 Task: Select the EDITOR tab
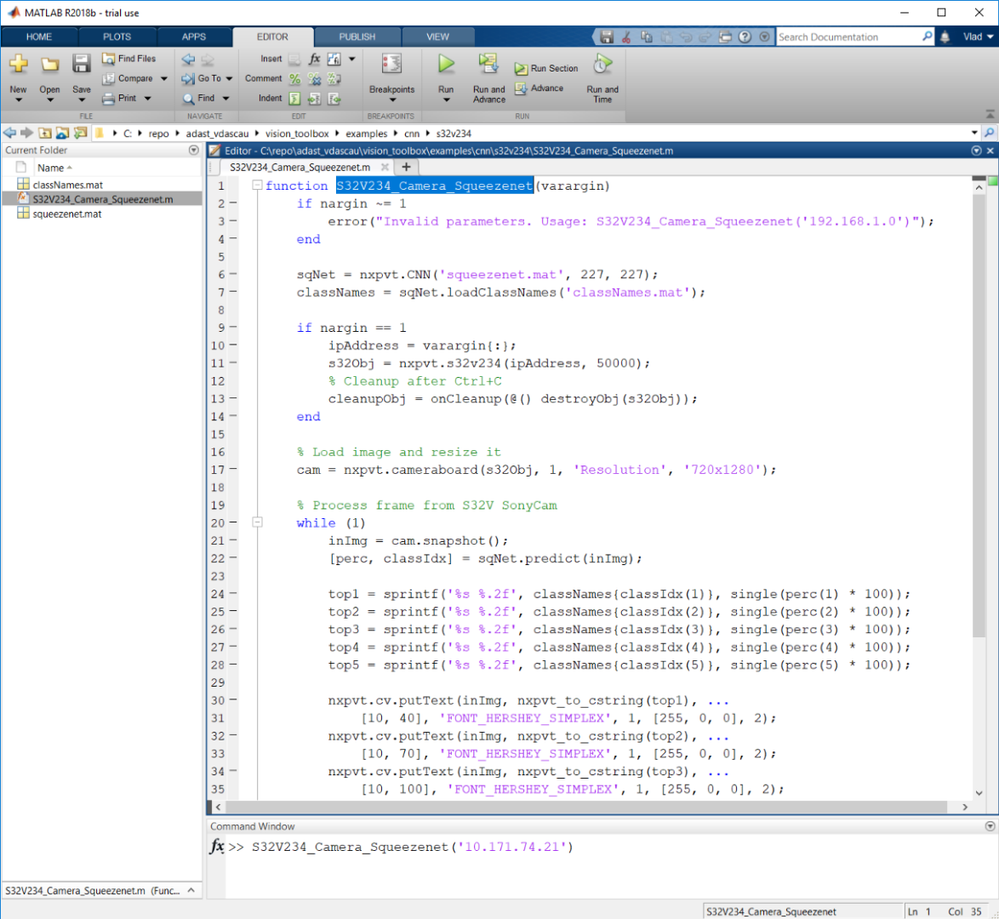(x=273, y=37)
